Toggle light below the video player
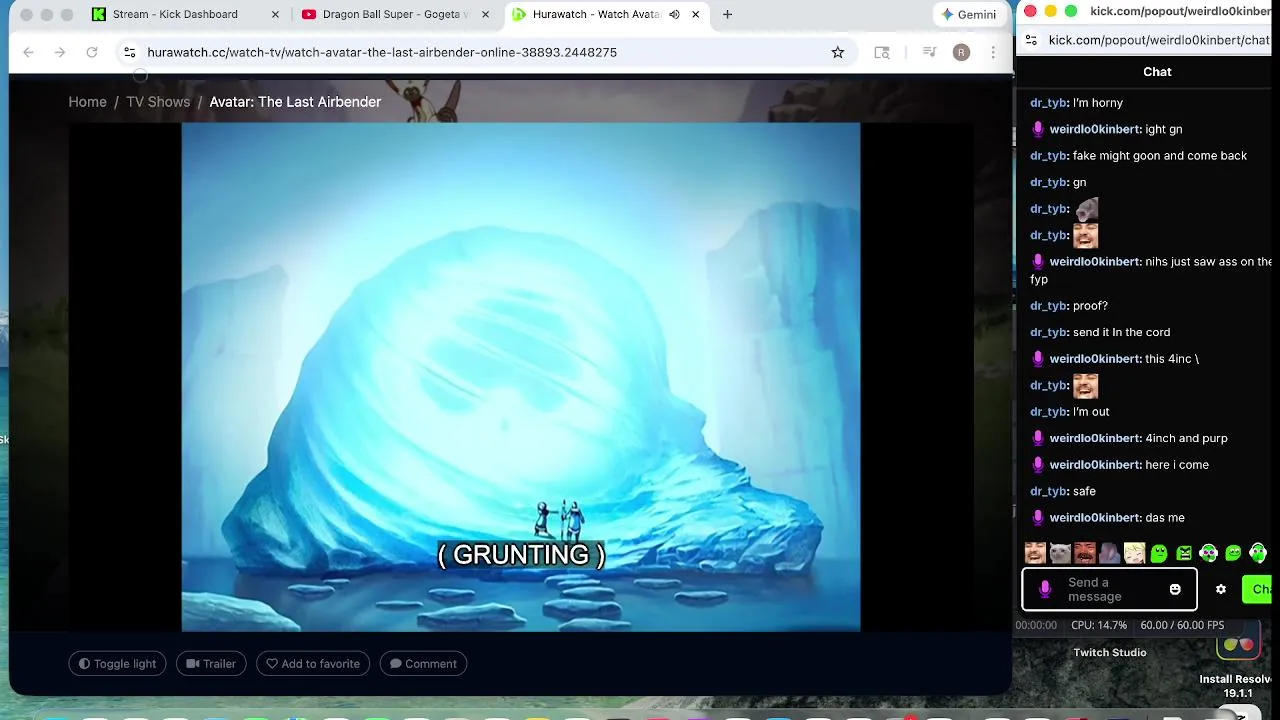This screenshot has height=720, width=1280. (x=117, y=664)
